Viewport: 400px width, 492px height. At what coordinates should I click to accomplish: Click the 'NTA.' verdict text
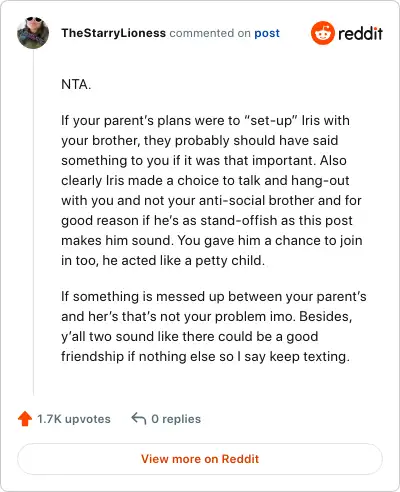click(x=76, y=84)
